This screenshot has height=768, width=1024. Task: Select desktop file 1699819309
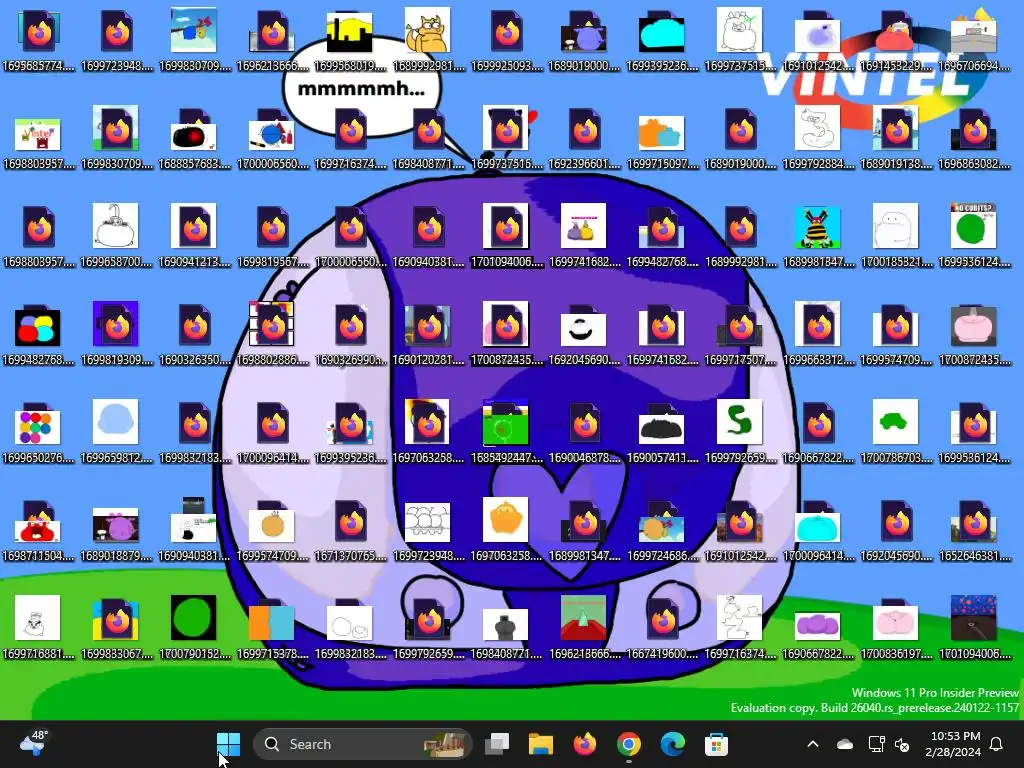116,333
